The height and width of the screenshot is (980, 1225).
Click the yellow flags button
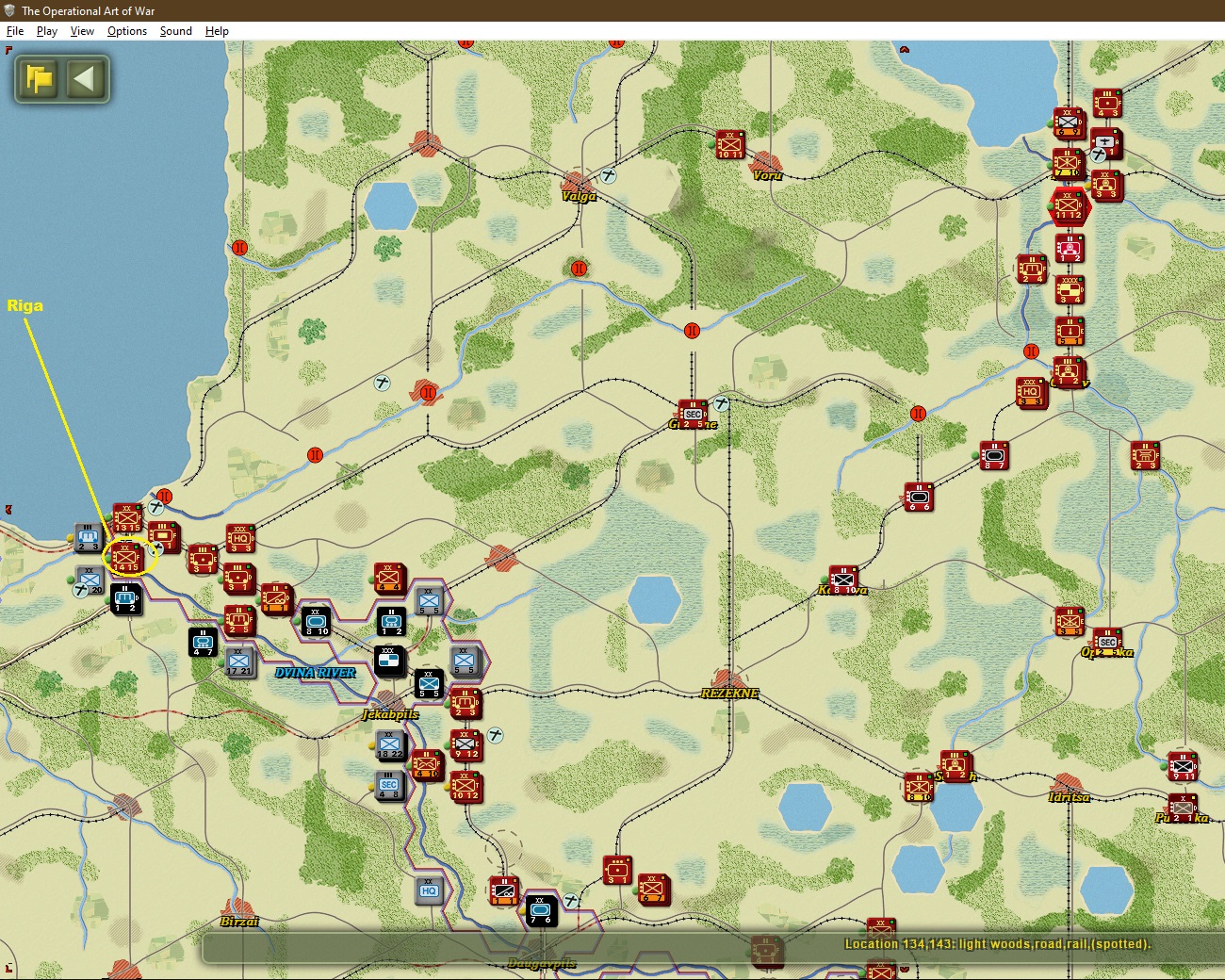click(x=40, y=78)
